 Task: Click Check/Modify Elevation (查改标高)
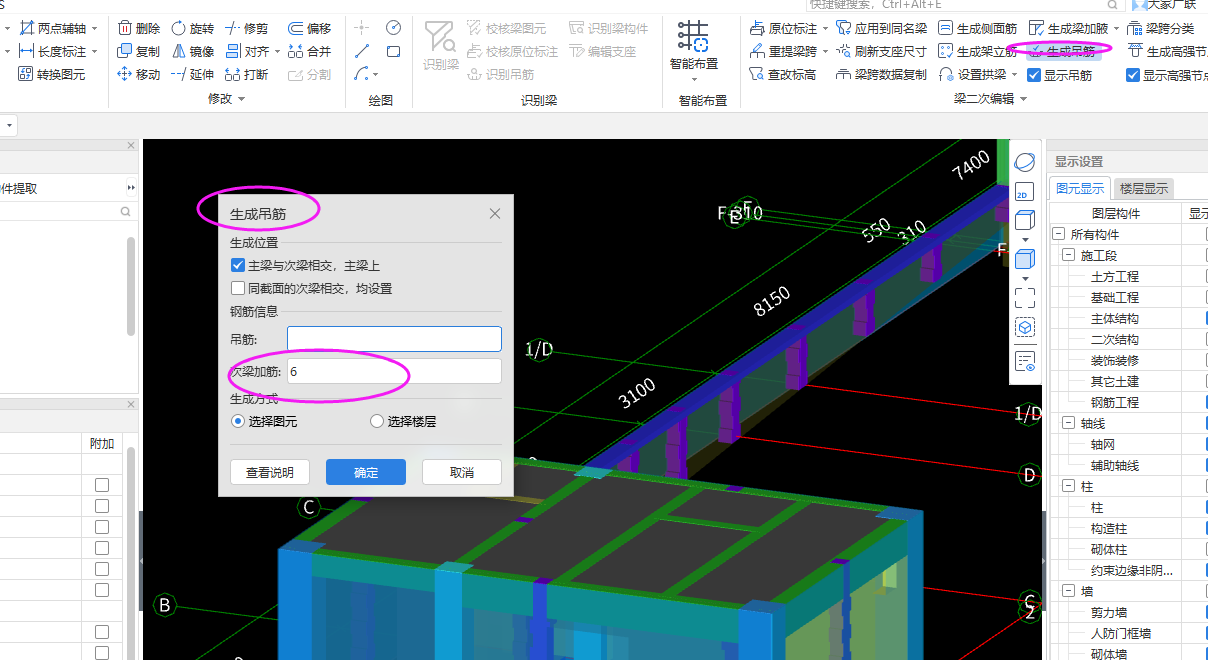coord(783,74)
